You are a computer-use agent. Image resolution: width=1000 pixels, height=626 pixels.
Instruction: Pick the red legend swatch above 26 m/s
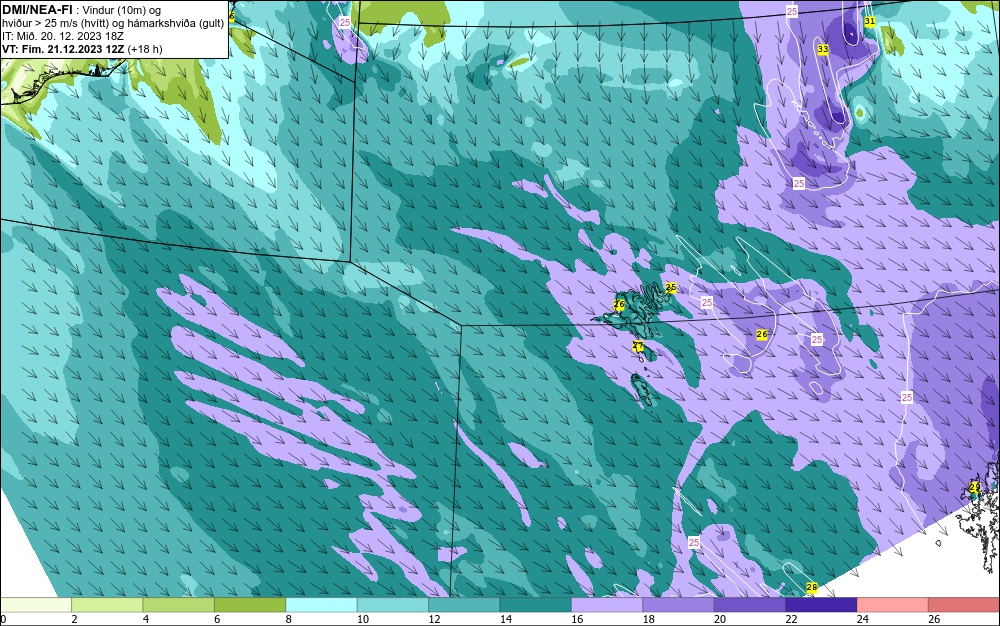(x=964, y=605)
